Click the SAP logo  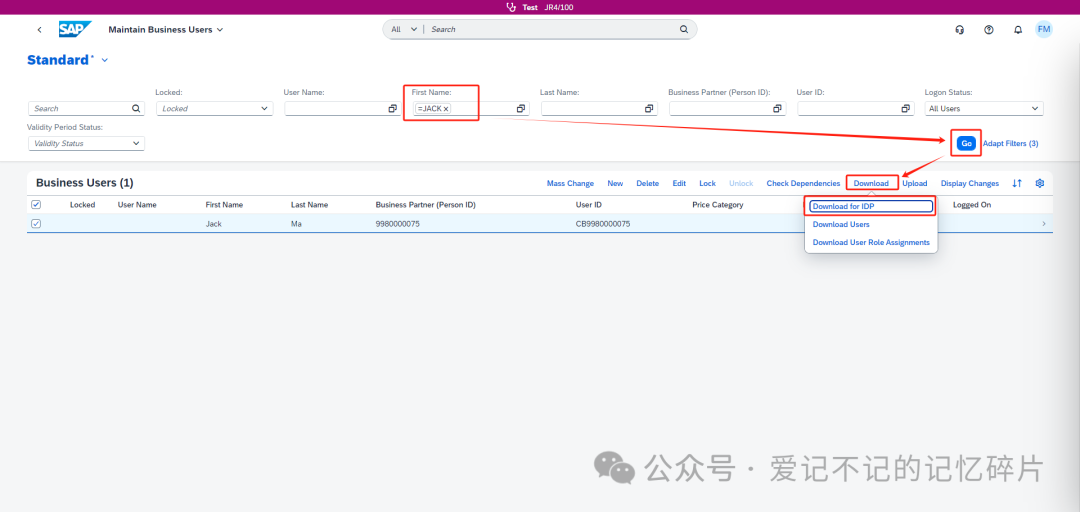[75, 30]
